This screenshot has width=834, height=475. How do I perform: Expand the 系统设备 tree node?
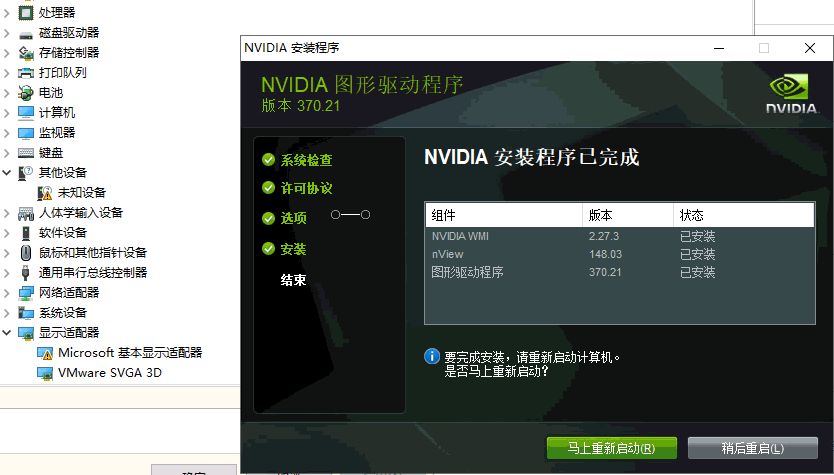(7, 313)
